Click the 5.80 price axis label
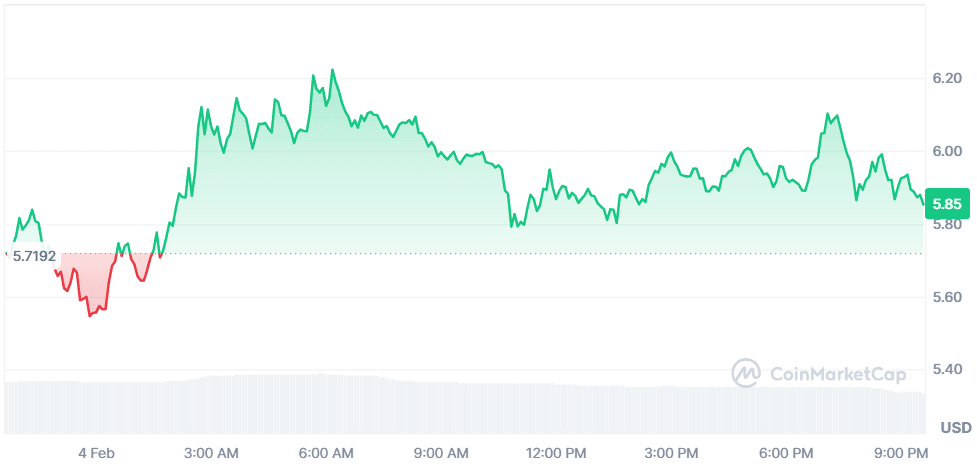Screen dimensions: 977x468 (x=945, y=224)
